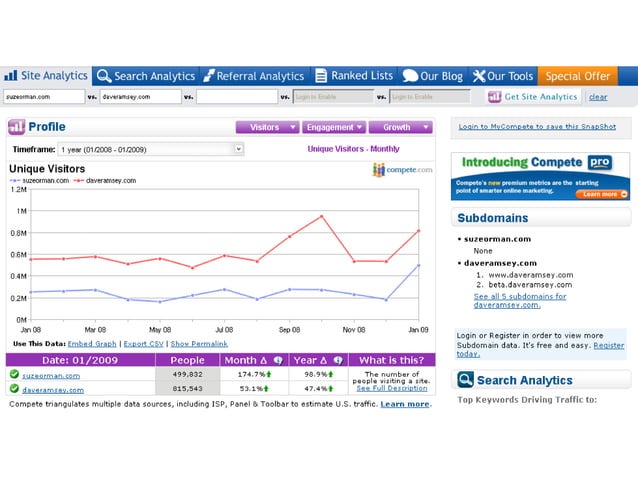Go to the Our Blog tab
The image size is (638, 478).
pos(433,76)
